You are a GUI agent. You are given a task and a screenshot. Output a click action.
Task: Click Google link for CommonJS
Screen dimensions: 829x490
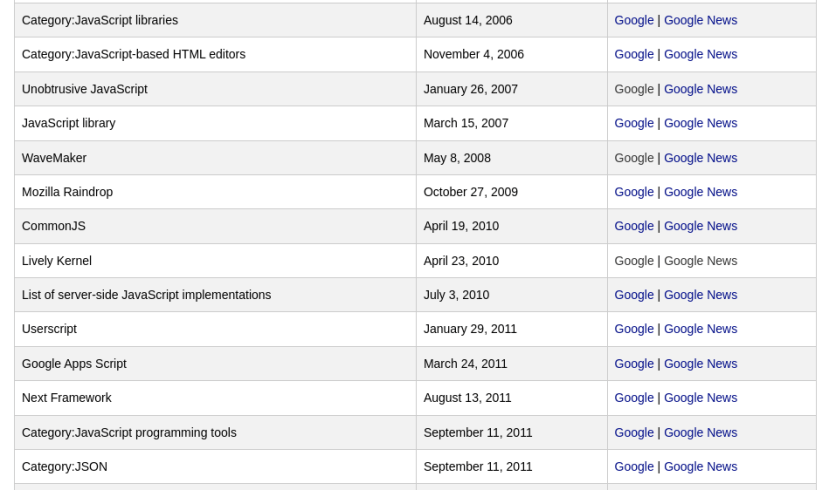pyautogui.click(x=634, y=226)
